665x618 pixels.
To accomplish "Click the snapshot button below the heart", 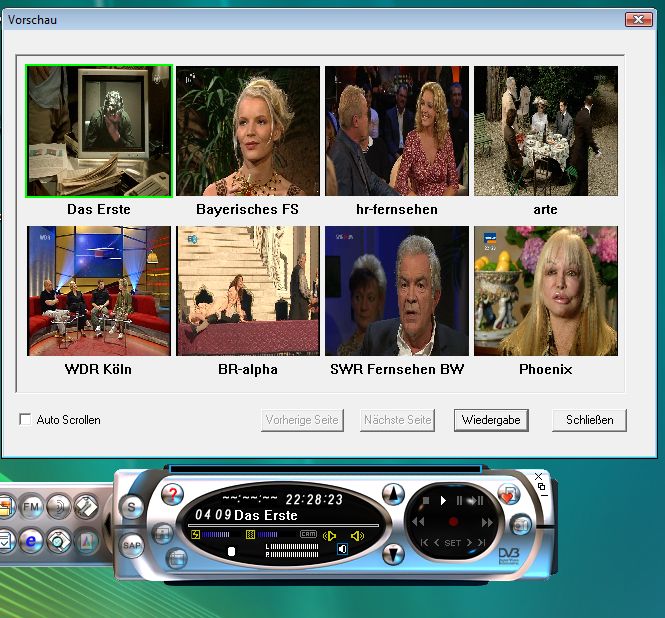I will tap(521, 526).
